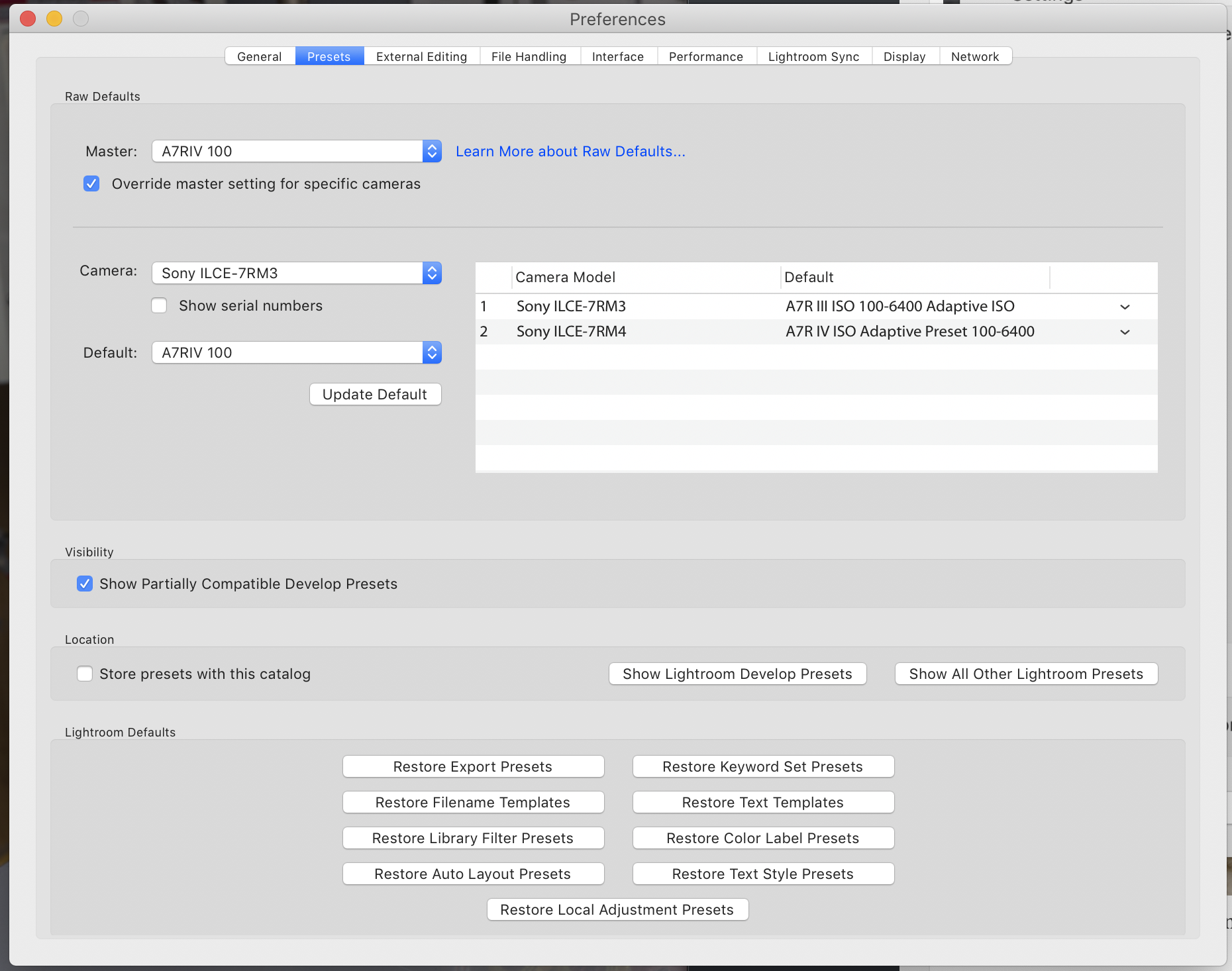Click the Update Default button

coord(375,394)
